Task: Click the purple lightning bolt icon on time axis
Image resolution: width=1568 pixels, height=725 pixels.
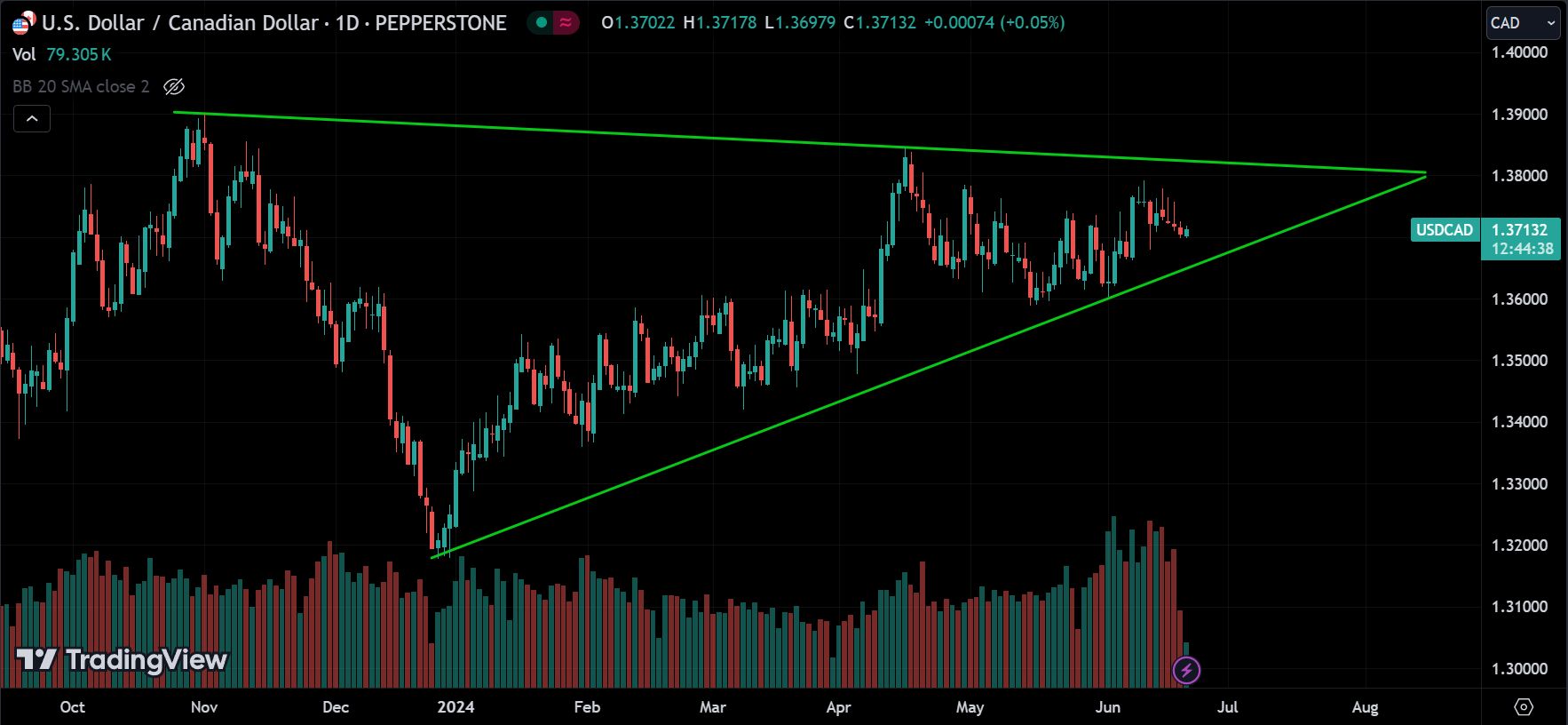Action: tap(1186, 670)
